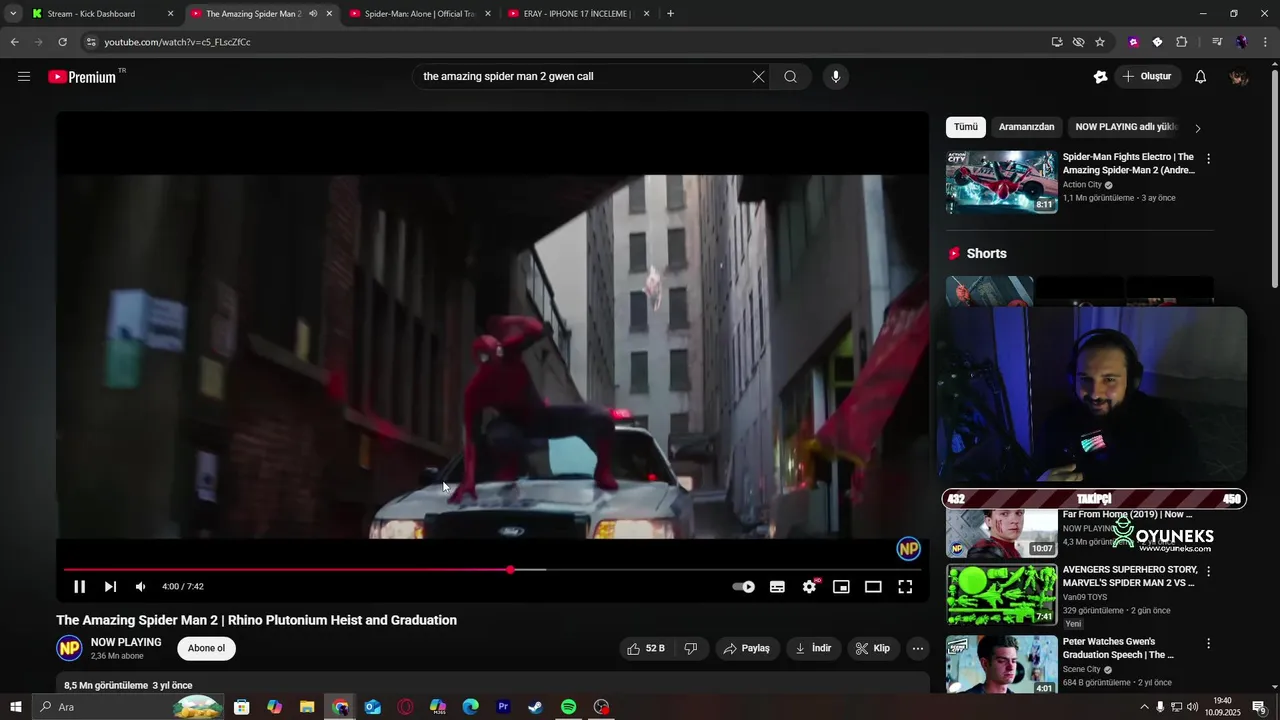Image resolution: width=1280 pixels, height=720 pixels.
Task: Like the video with thumbs up
Action: pyautogui.click(x=646, y=648)
